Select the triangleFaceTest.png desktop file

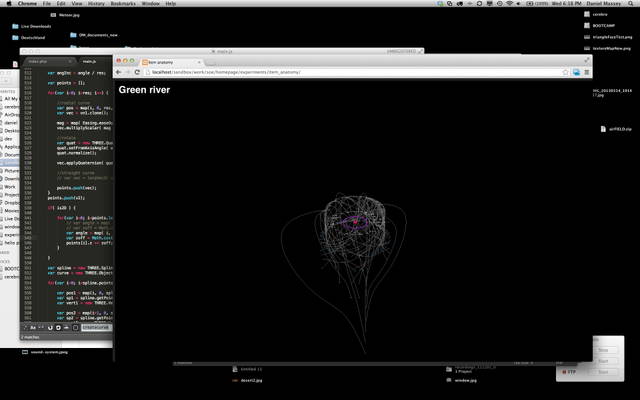[x=608, y=37]
